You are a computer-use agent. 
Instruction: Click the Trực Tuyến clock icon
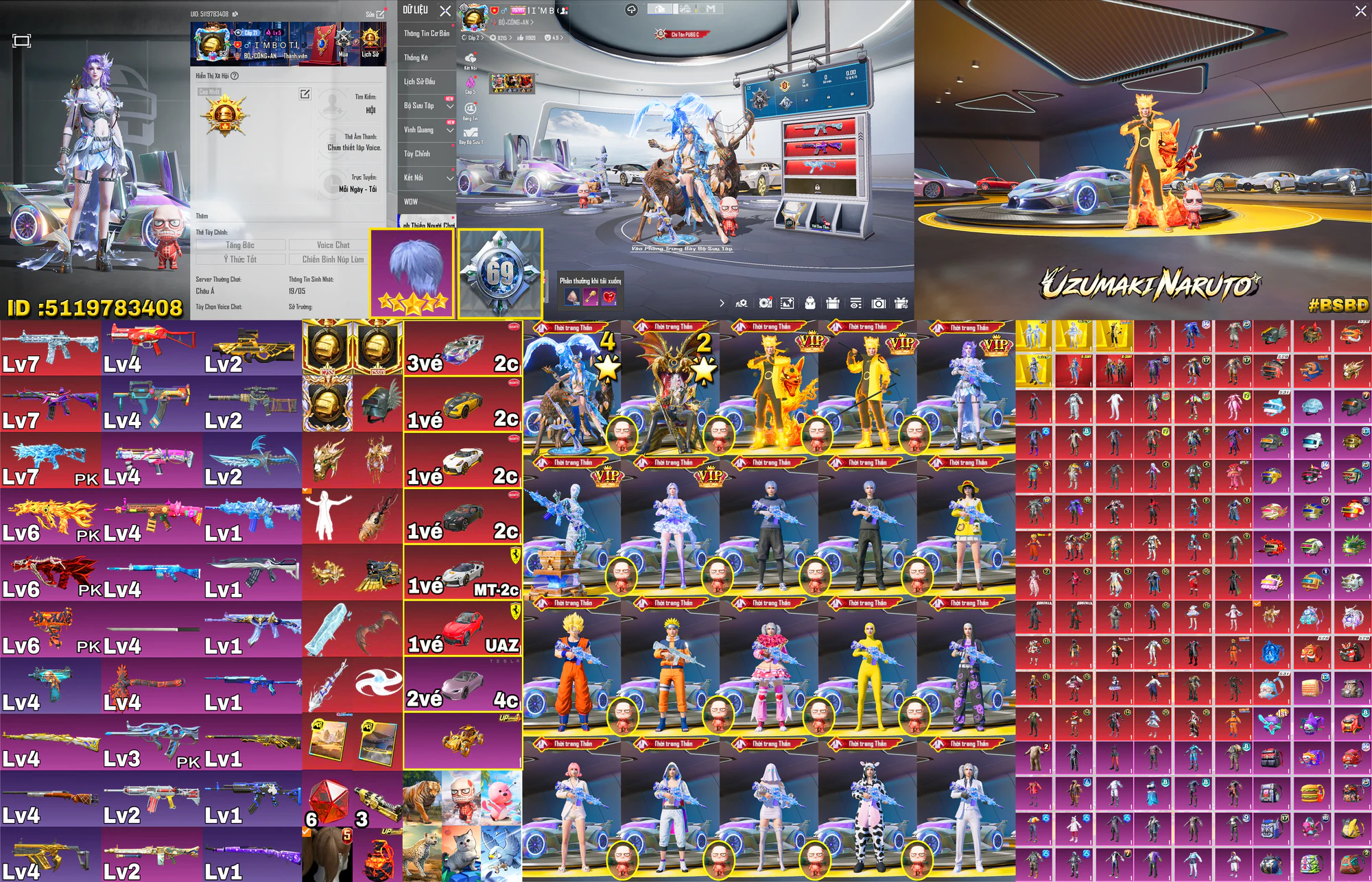[333, 183]
